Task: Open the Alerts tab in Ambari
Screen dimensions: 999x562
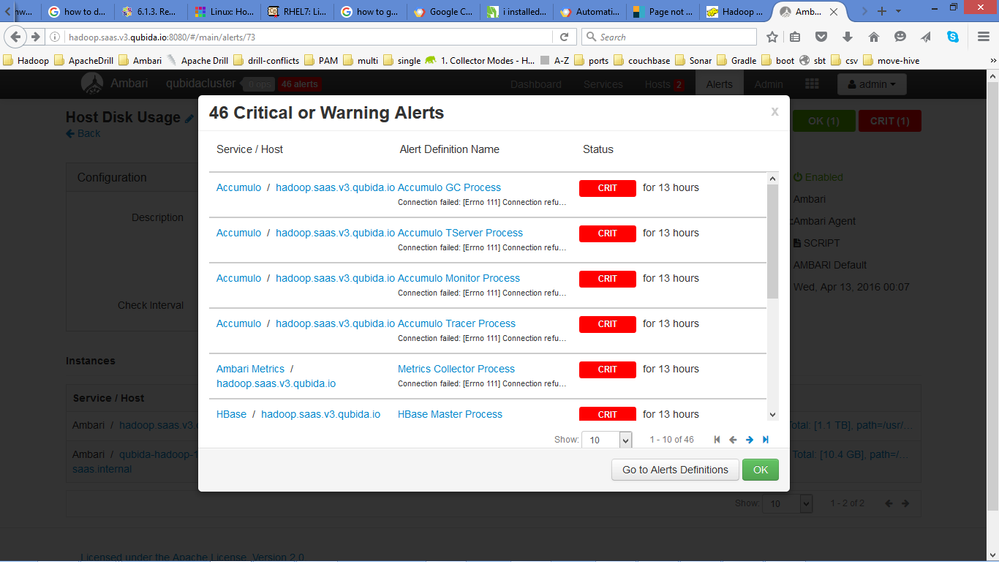Action: [x=719, y=84]
